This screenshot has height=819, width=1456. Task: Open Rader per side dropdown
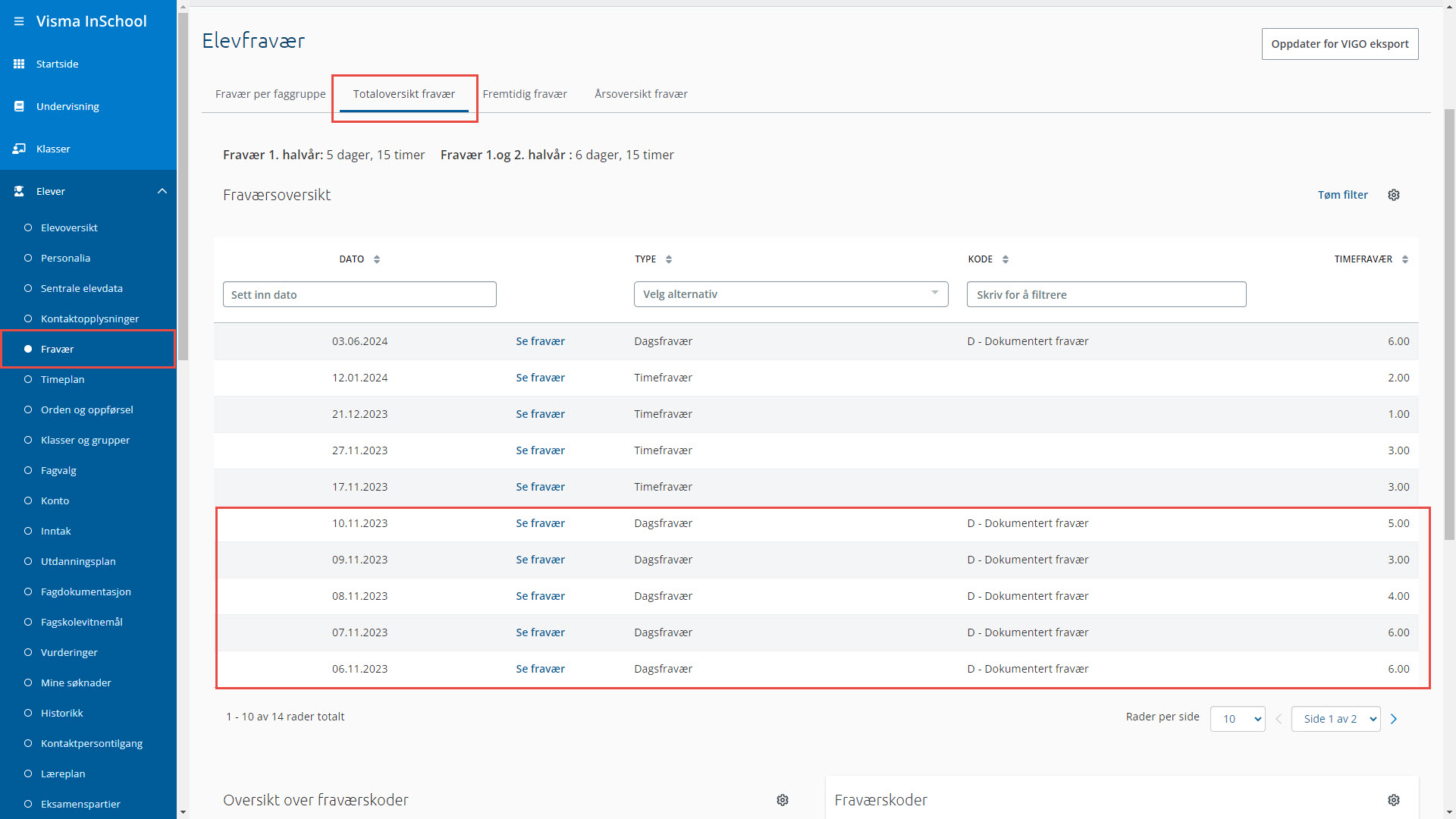(x=1238, y=719)
